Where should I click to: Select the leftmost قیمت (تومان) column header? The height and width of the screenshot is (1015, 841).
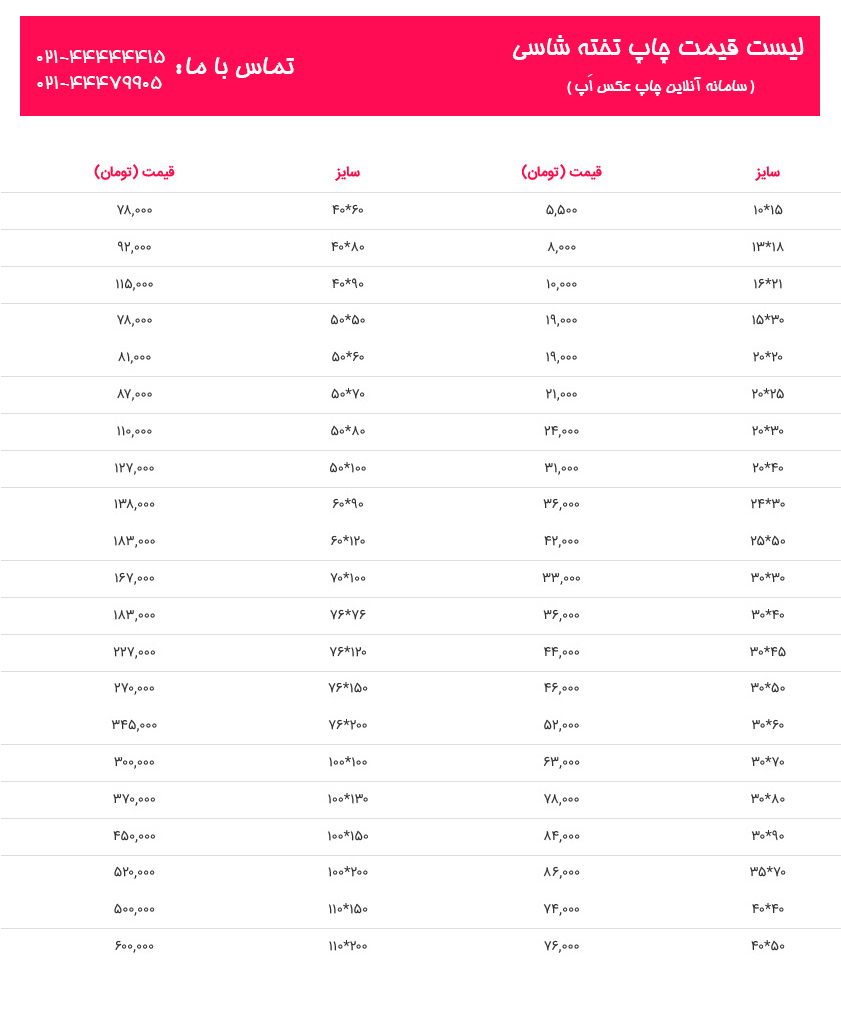135,172
